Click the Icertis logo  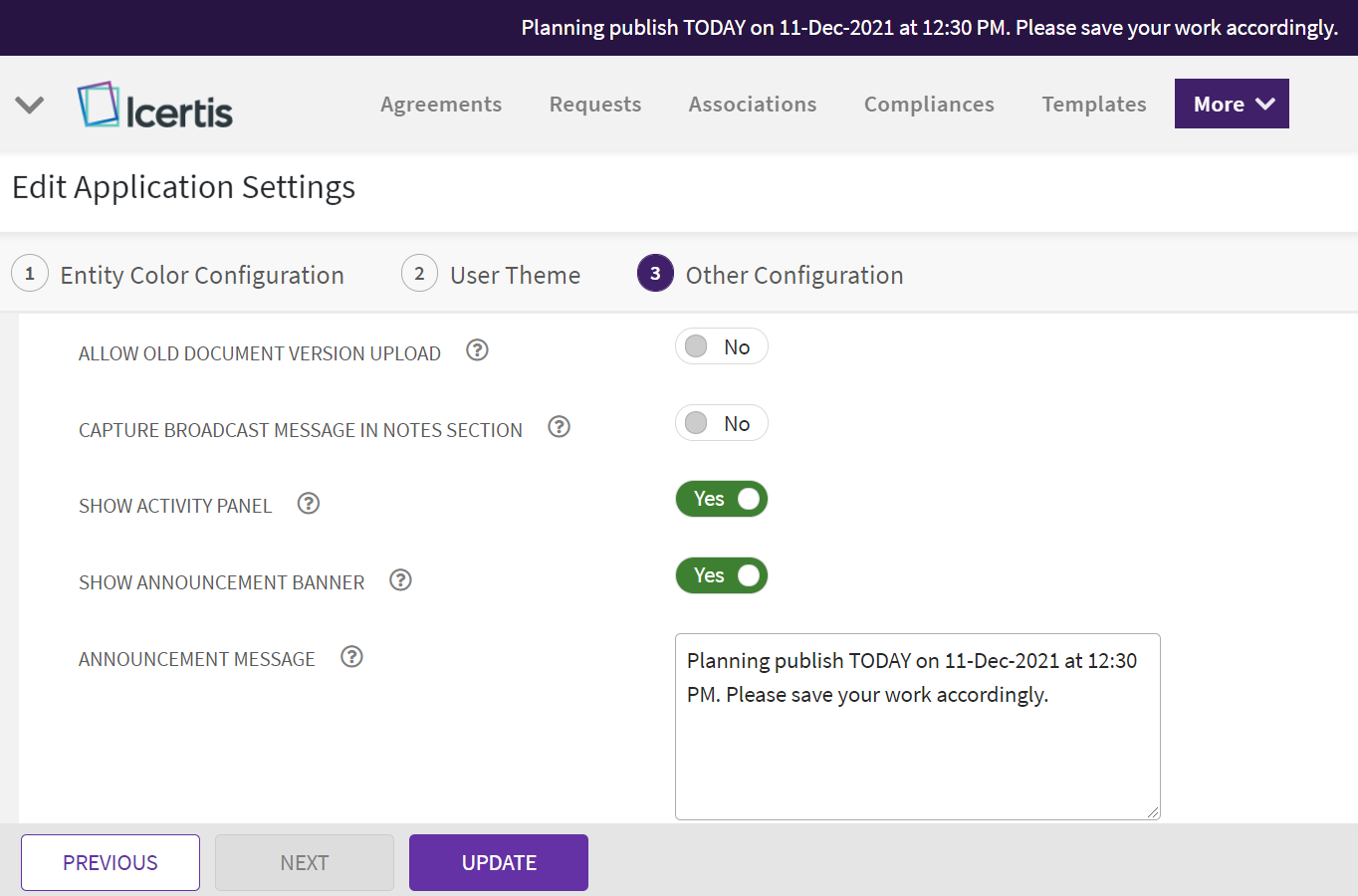[x=155, y=106]
